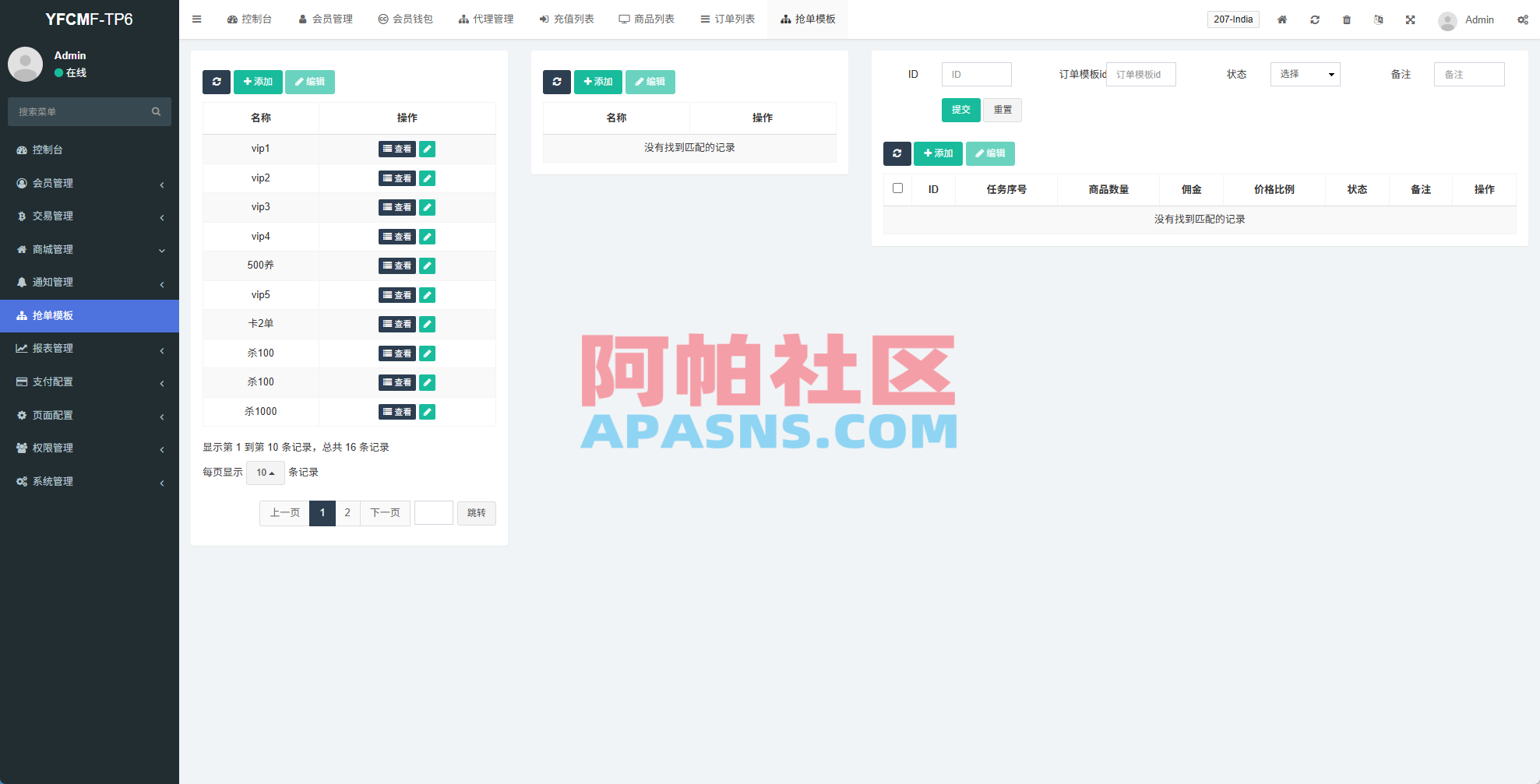Expand 系统管理 in the sidebar
The image size is (1540, 784).
point(90,481)
